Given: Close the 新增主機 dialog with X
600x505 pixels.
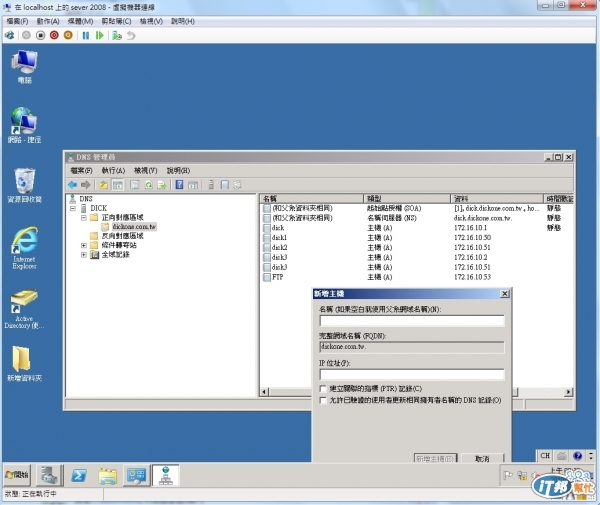Looking at the screenshot, I should tap(505, 294).
